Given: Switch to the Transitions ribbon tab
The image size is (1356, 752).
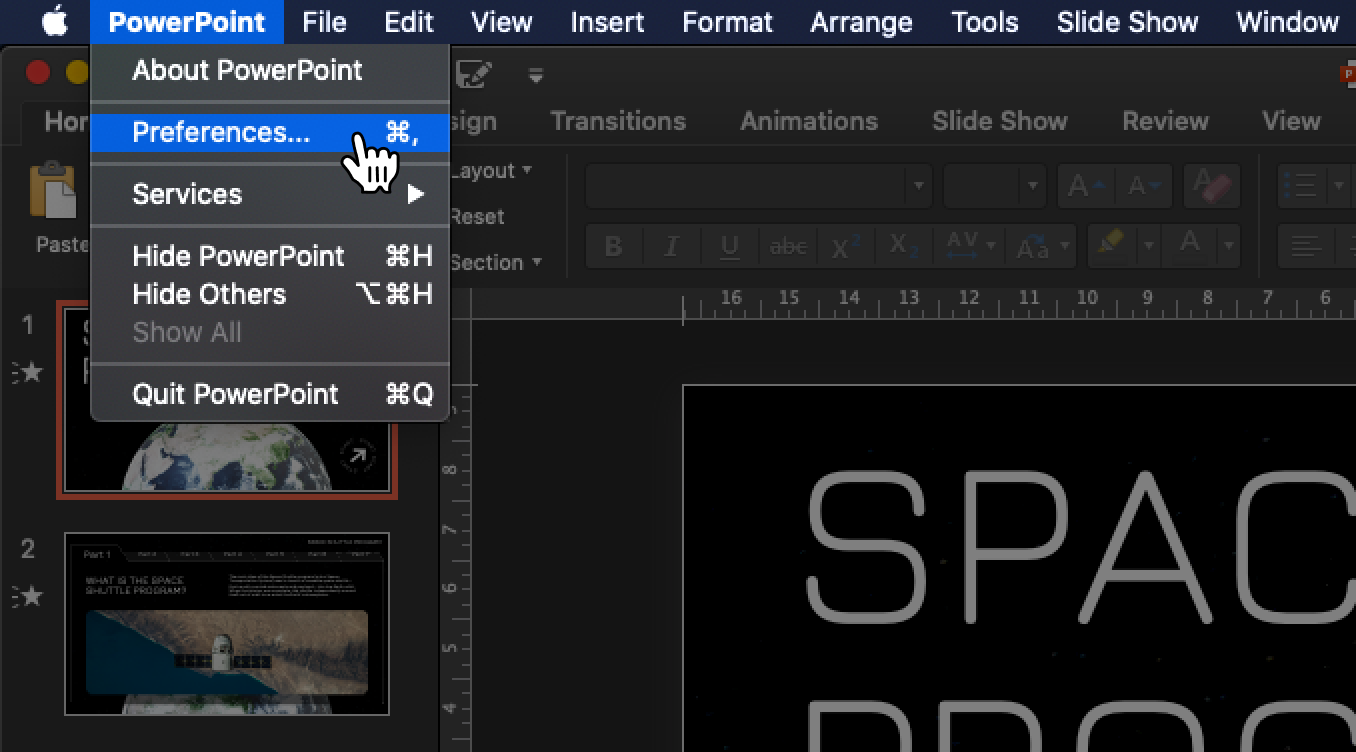Looking at the screenshot, I should click(618, 121).
